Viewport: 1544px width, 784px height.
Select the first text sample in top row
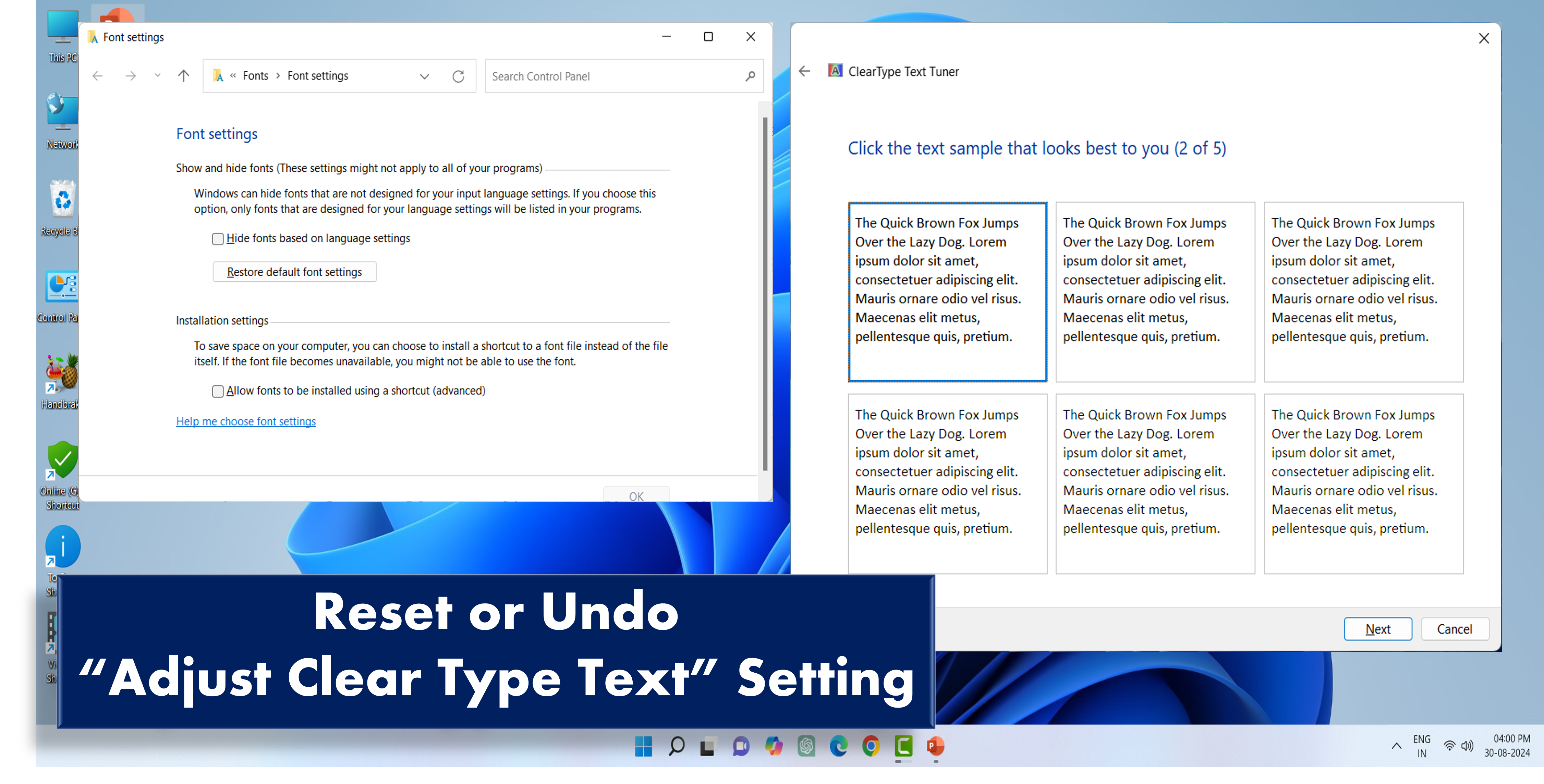948,292
